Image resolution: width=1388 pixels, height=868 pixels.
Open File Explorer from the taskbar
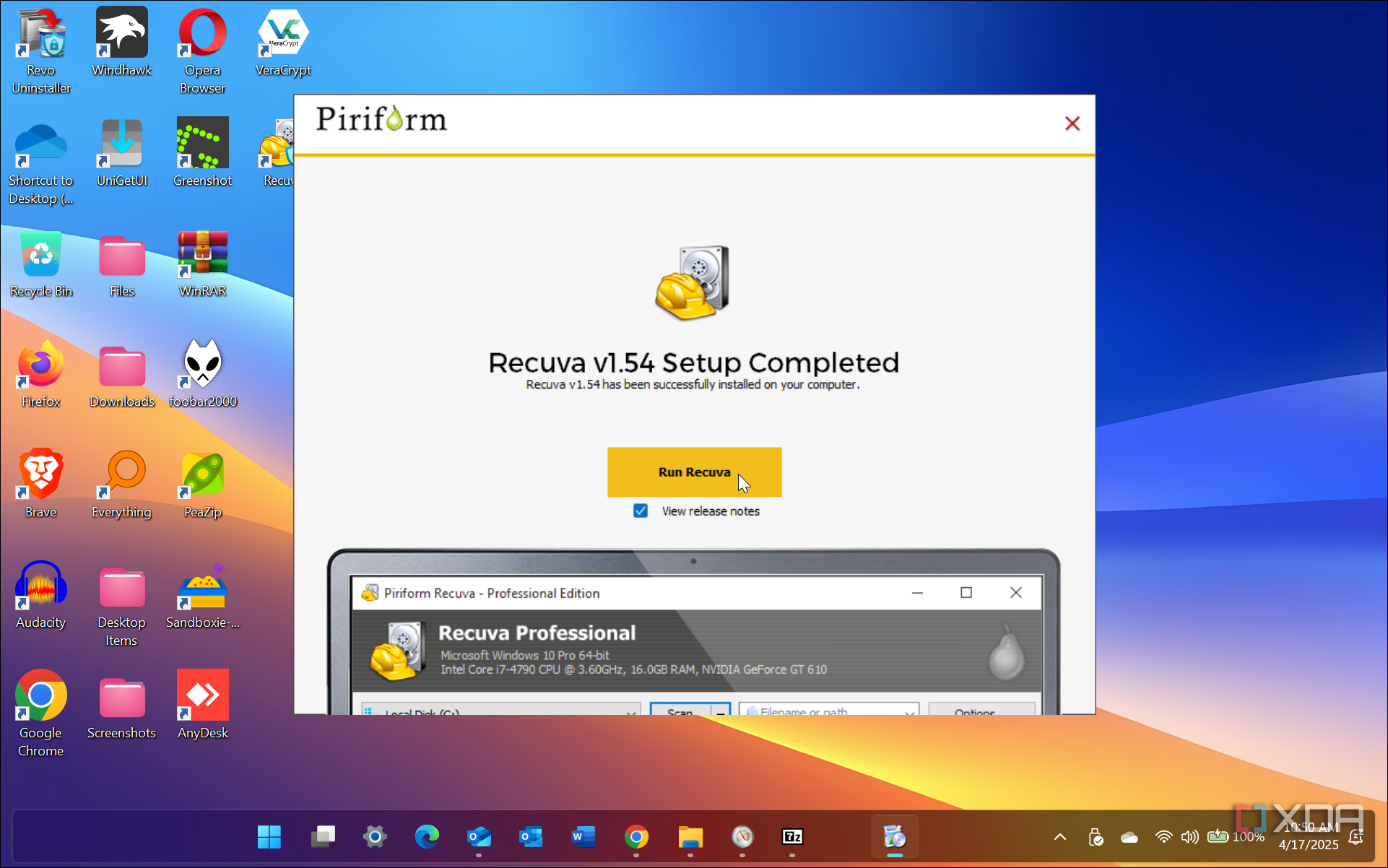coord(690,837)
